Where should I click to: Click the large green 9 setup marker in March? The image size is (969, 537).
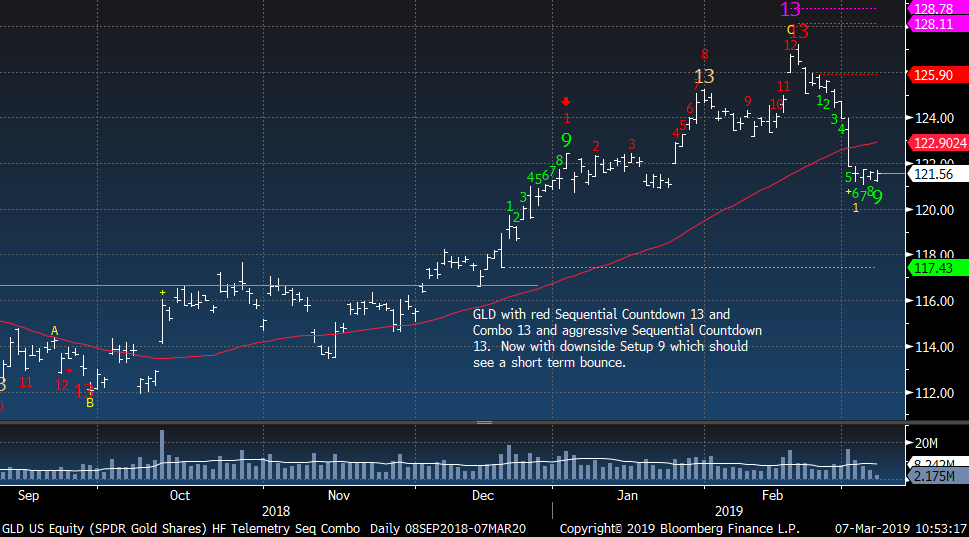pos(878,197)
